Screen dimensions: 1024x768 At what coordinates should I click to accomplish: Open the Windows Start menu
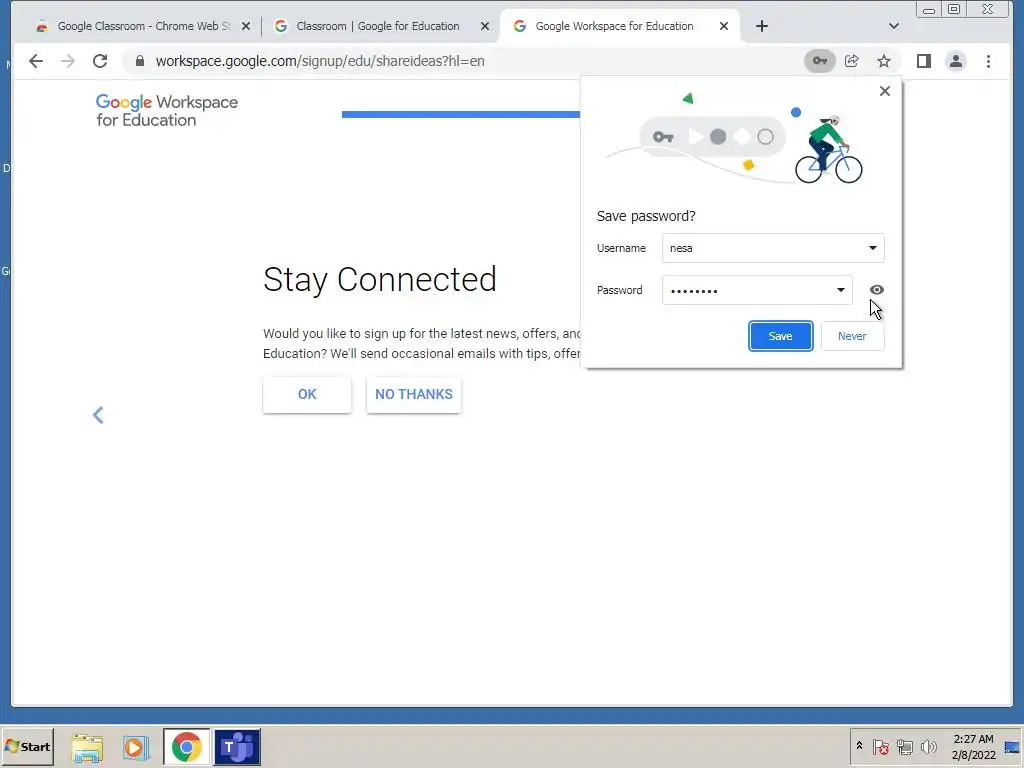(27, 746)
